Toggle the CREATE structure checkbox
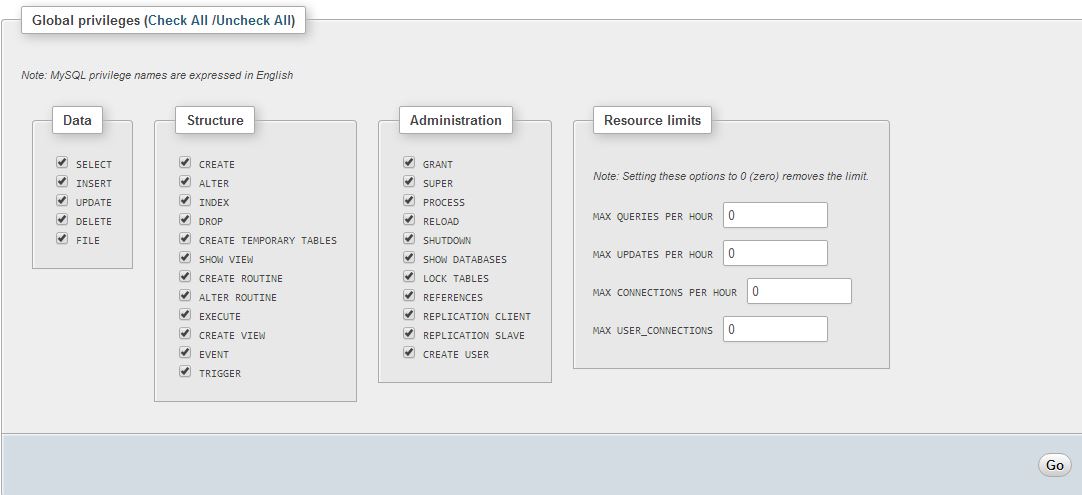Screen dimensions: 1082x495 tap(185, 163)
